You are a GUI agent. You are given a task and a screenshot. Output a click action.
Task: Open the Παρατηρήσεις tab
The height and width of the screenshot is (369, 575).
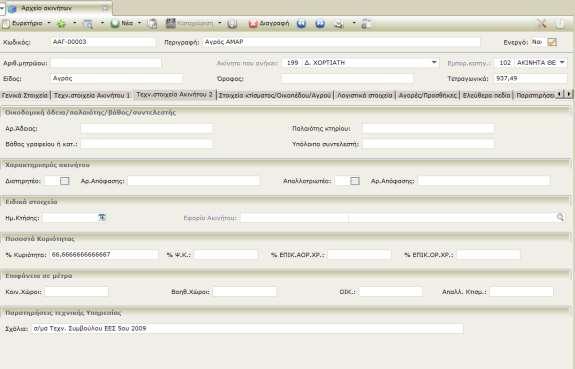[535, 95]
